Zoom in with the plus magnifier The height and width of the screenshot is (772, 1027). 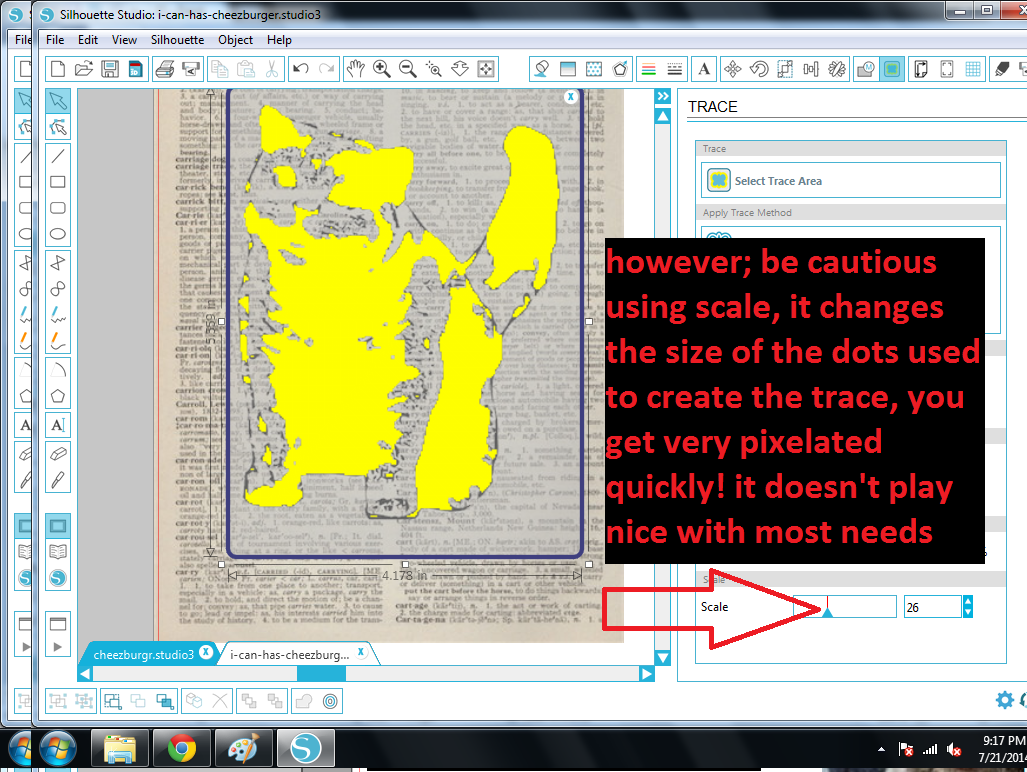pos(381,69)
